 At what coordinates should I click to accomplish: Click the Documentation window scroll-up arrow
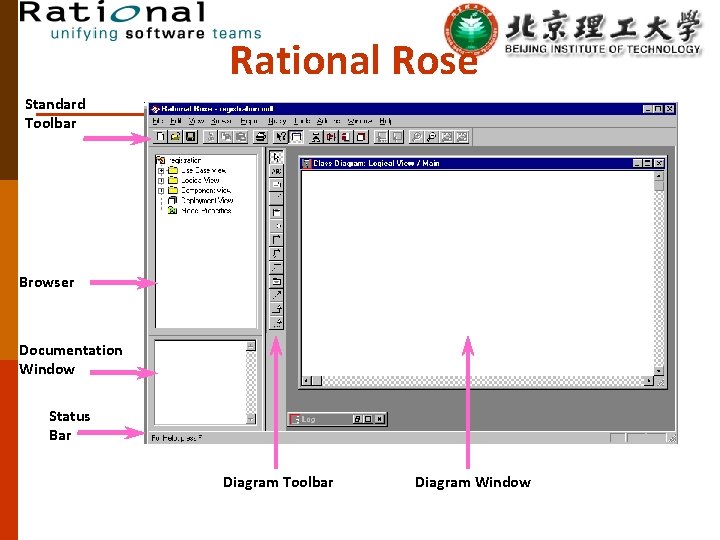click(251, 346)
